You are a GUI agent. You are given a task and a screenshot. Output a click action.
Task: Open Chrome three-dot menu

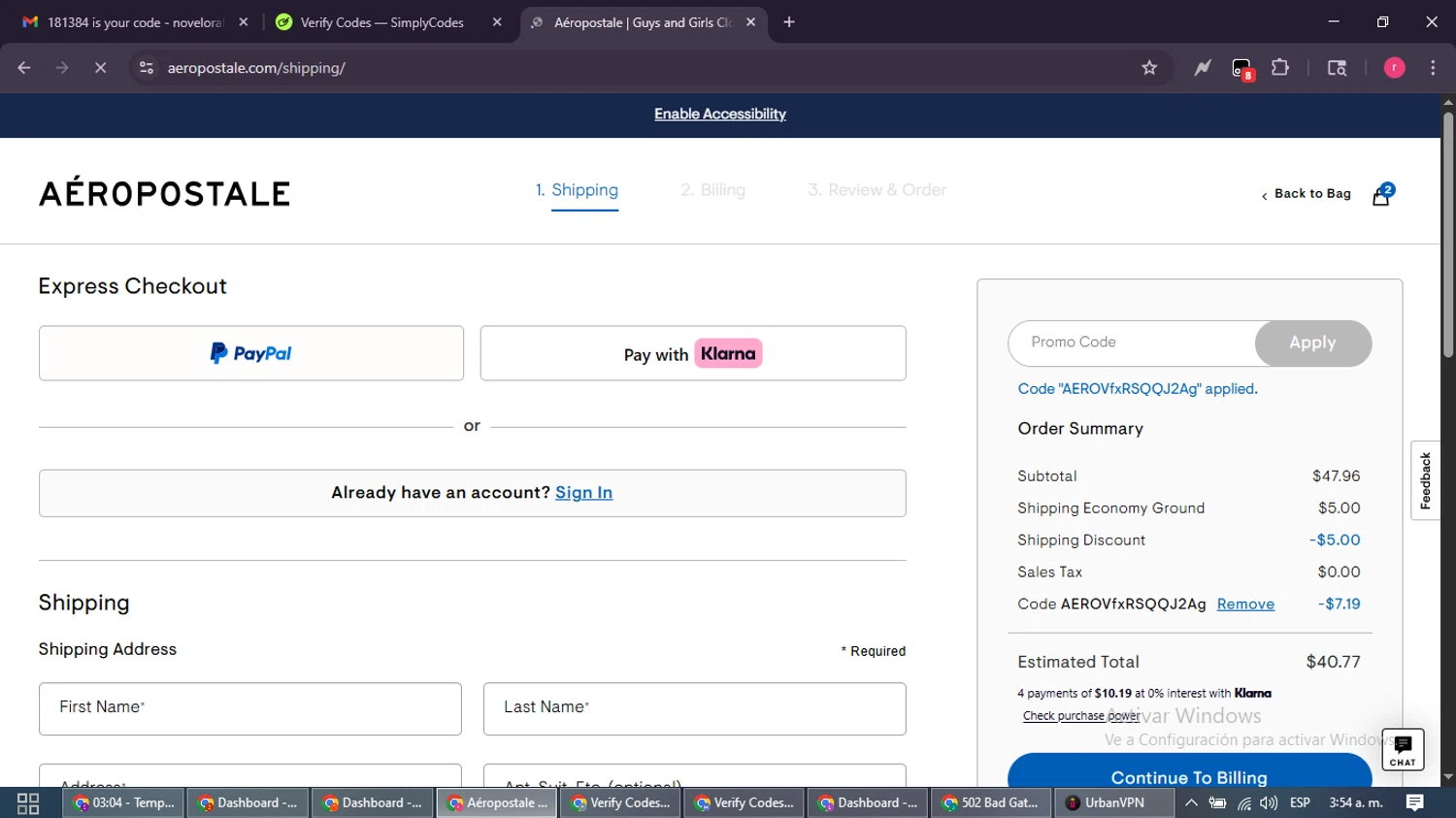[1433, 68]
